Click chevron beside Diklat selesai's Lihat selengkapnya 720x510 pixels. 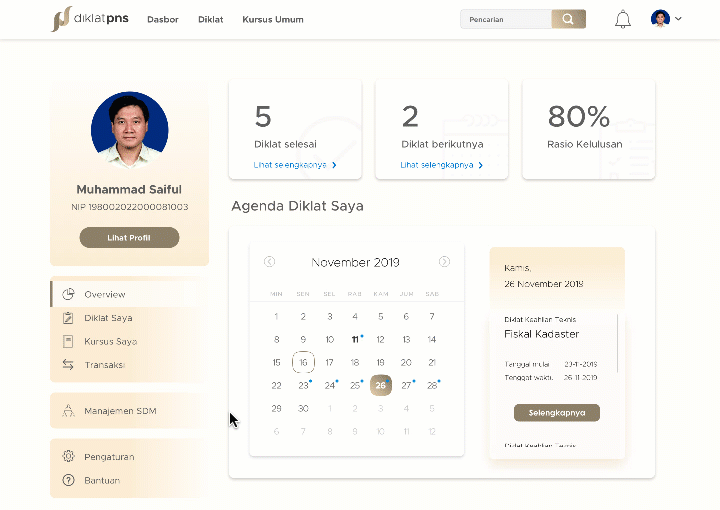(x=334, y=165)
